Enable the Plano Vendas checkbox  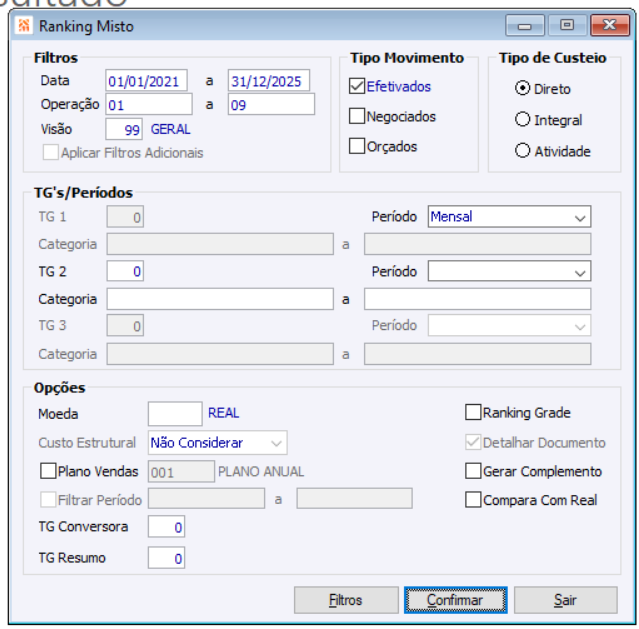pos(48,471)
